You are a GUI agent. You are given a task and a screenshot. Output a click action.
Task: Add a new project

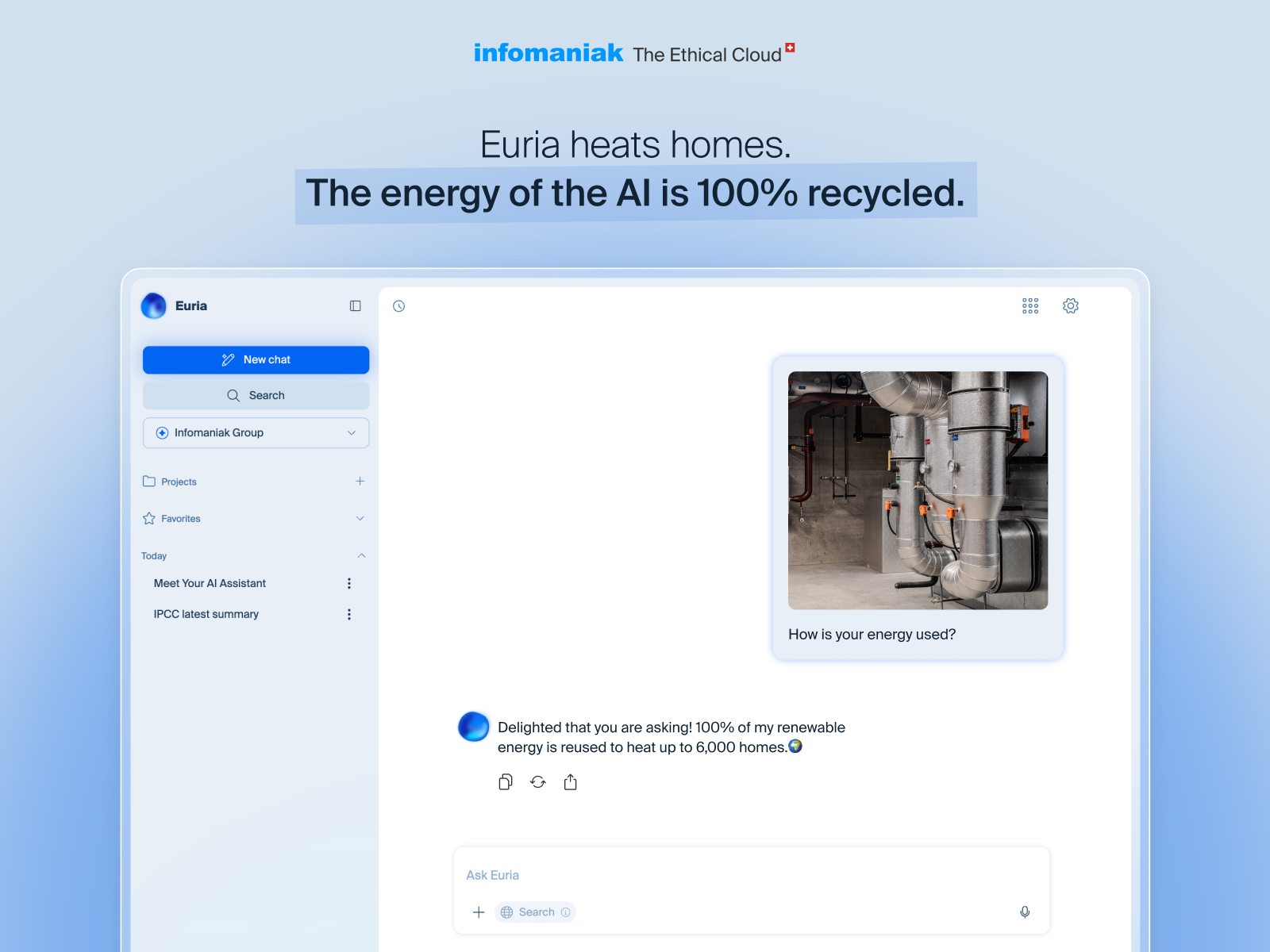[x=360, y=482]
